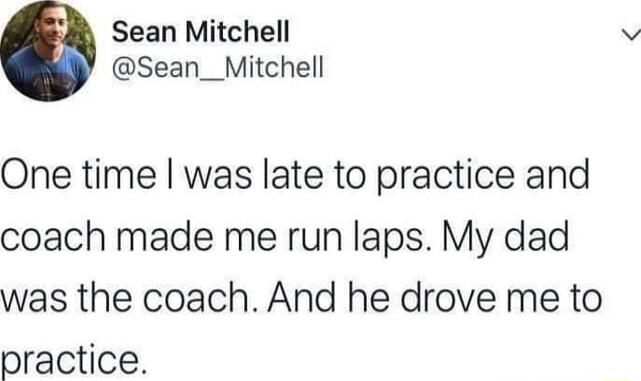Select the word "dad" in the tweet
Viewport: 641px width, 381px height.
(x=536, y=235)
